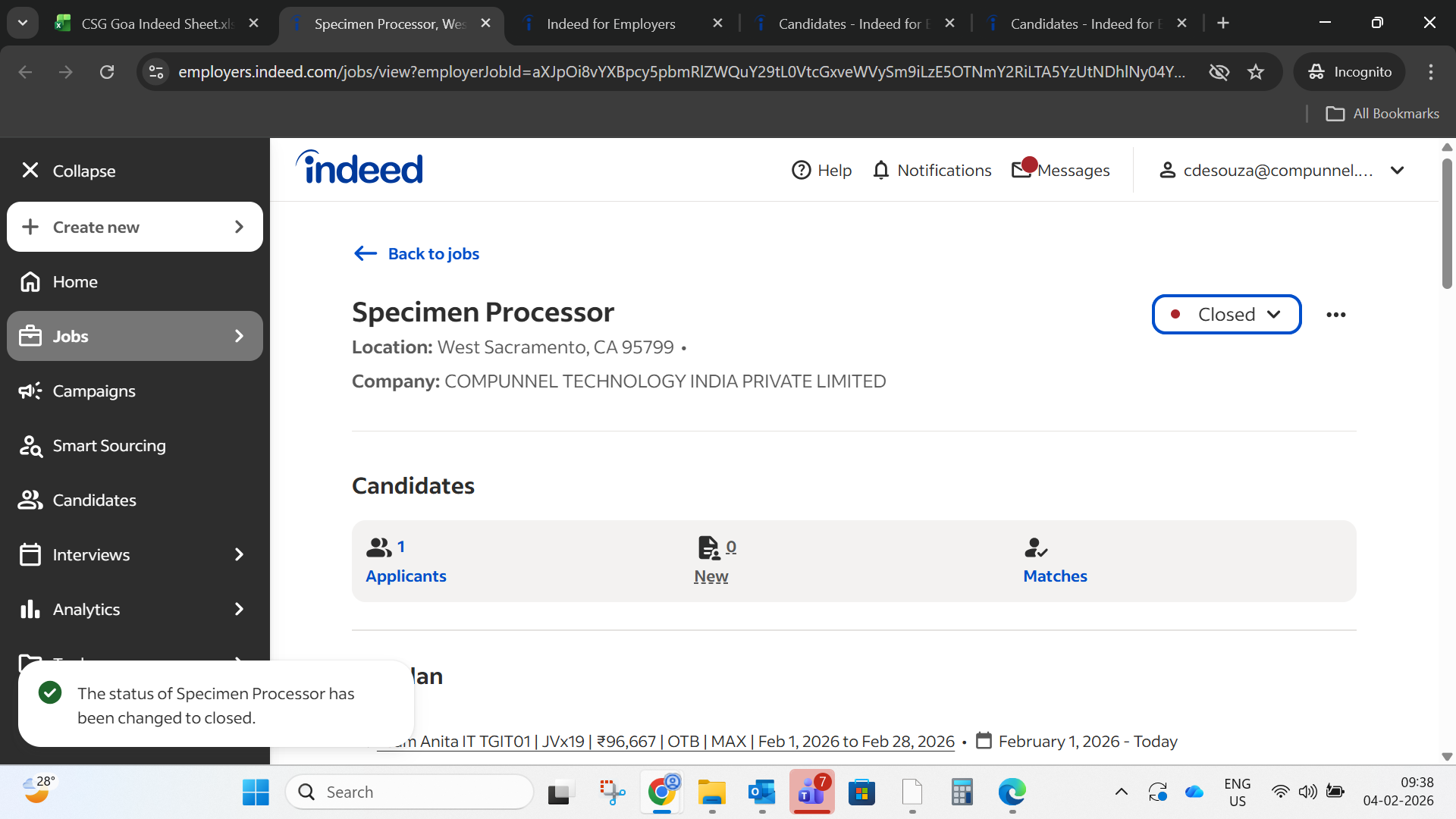This screenshot has height=819, width=1456.
Task: Open Microsoft Teams from taskbar
Action: (x=811, y=792)
